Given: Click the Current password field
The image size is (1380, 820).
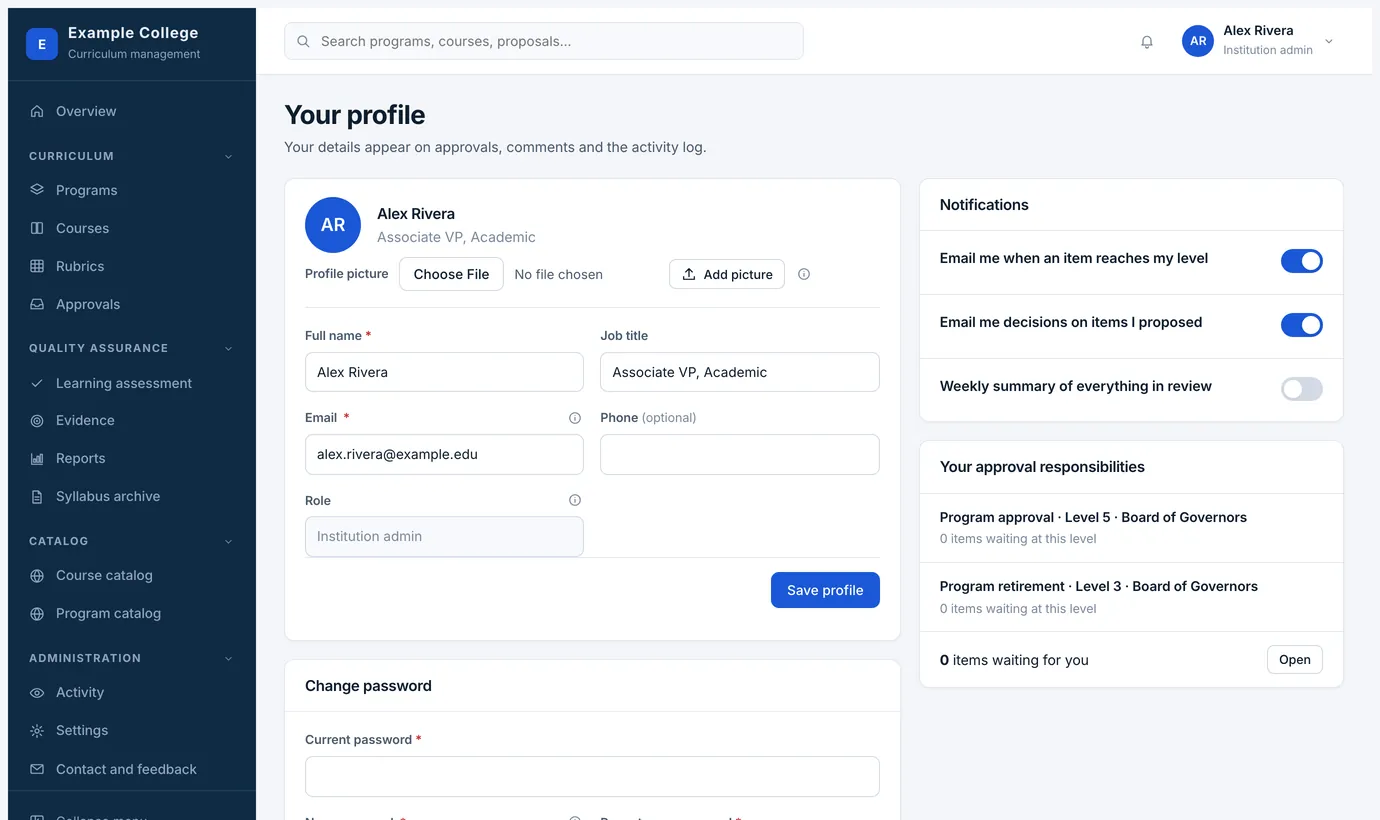Looking at the screenshot, I should tap(592, 777).
